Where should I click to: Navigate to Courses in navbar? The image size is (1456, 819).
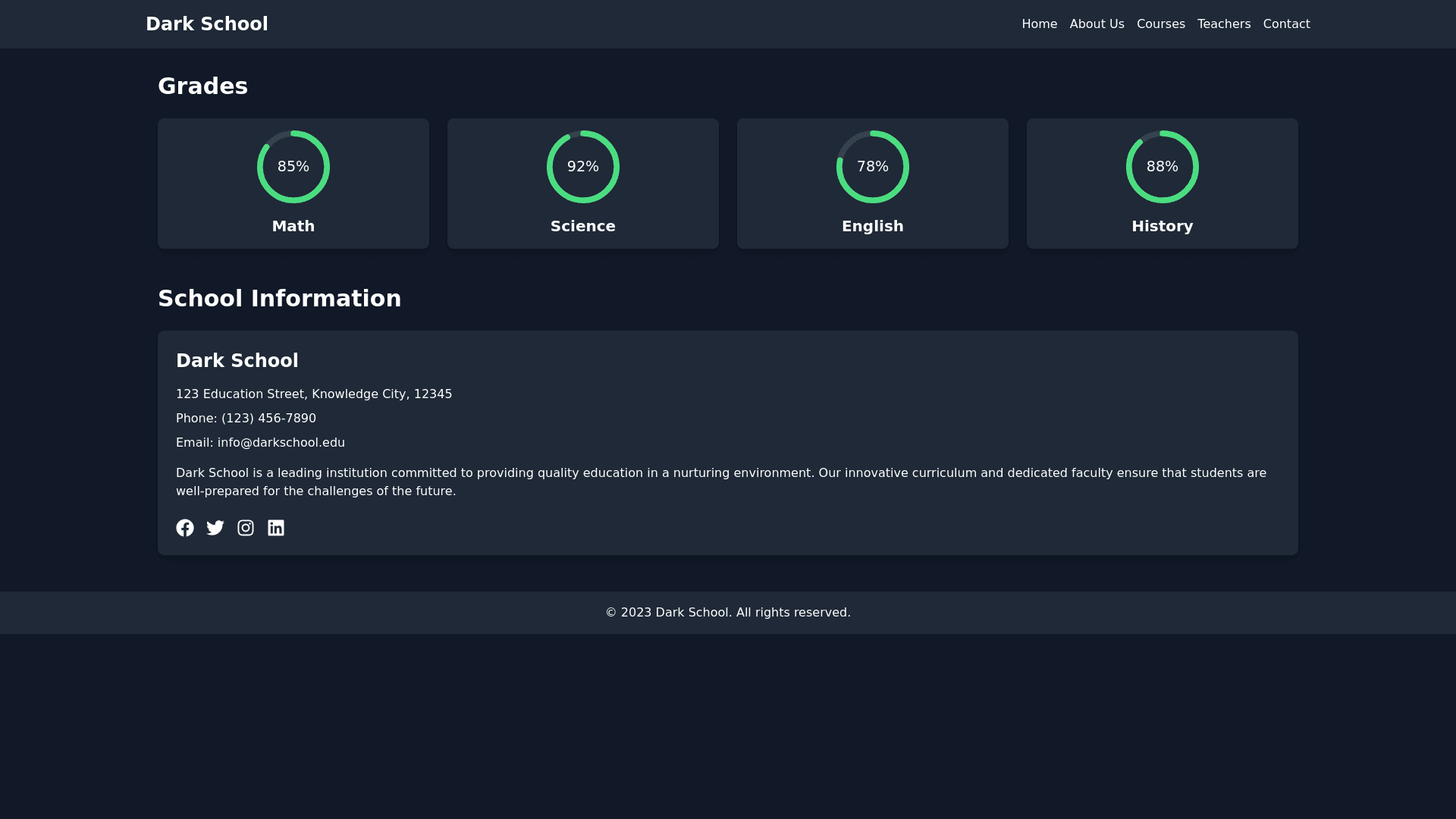click(1160, 24)
